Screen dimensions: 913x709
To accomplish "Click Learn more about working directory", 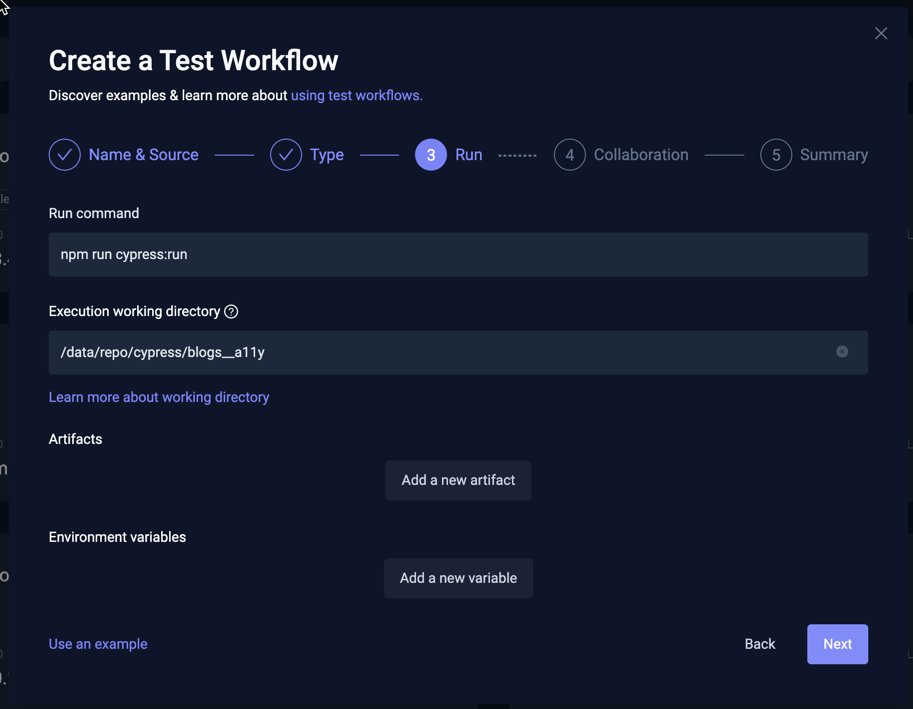I will pyautogui.click(x=159, y=397).
